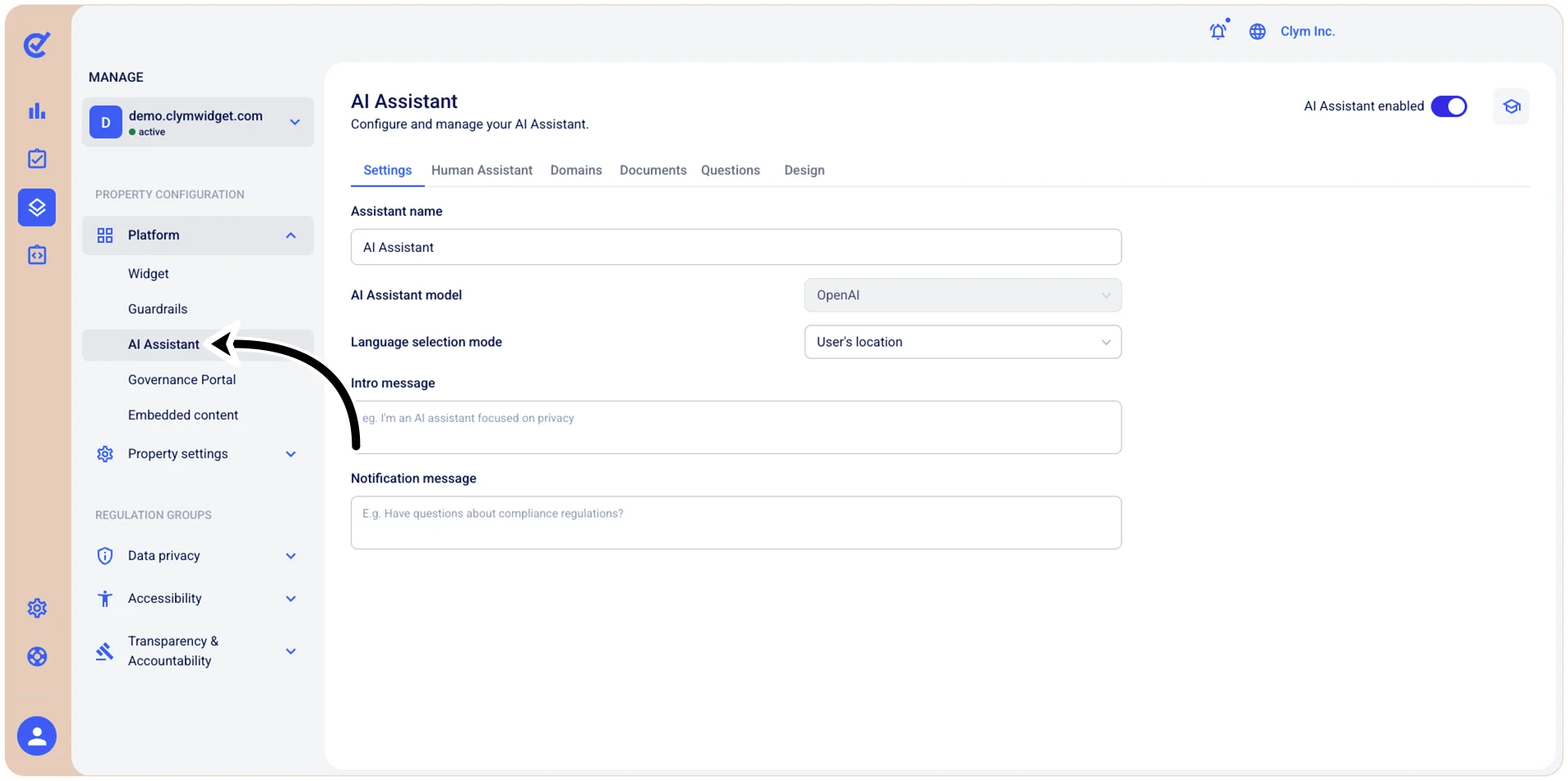Click the Data privacy shield icon
The height and width of the screenshot is (781, 1568).
105,556
